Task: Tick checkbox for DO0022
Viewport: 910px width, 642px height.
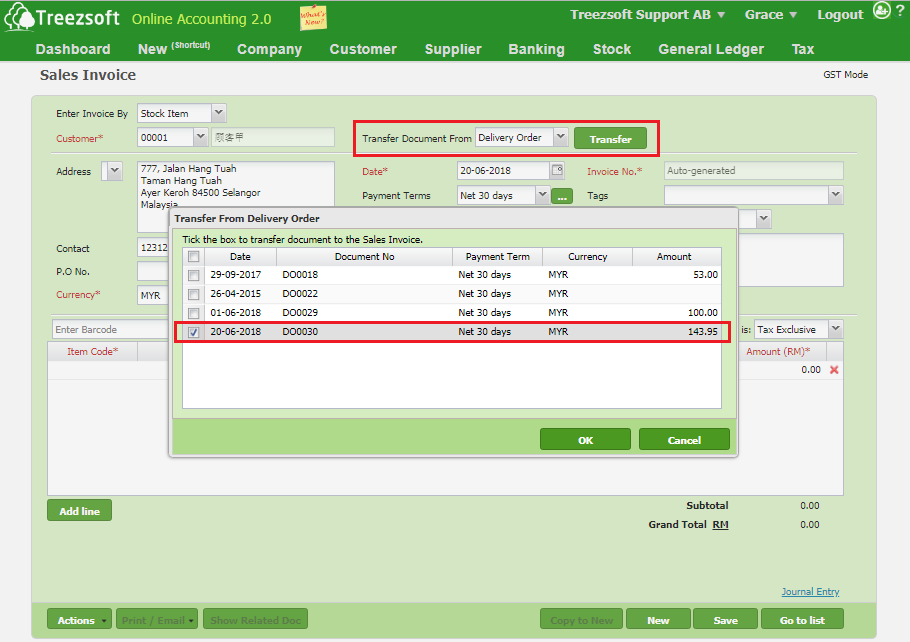Action: point(194,294)
